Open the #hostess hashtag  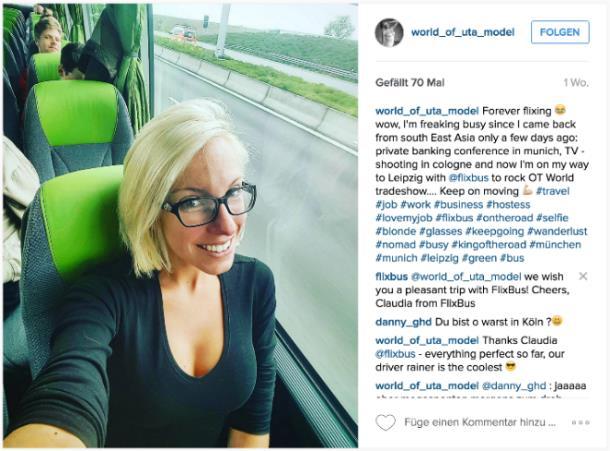[x=508, y=205]
